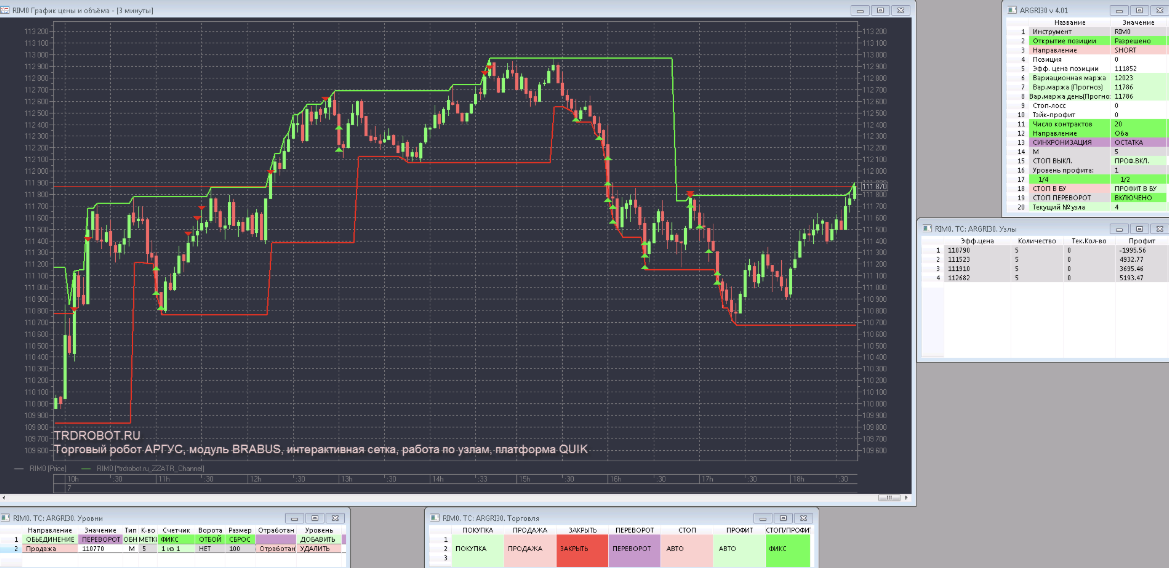Viewport: 1169px width, 568px height.
Task: Close the Узлы window
Action: click(x=1159, y=228)
